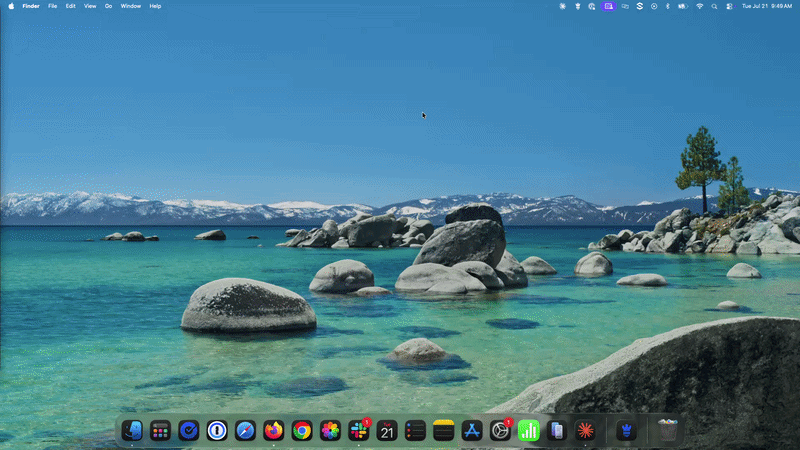Screen dimensions: 800x450
Task: Open Finder from the Dock
Action: pyautogui.click(x=132, y=431)
